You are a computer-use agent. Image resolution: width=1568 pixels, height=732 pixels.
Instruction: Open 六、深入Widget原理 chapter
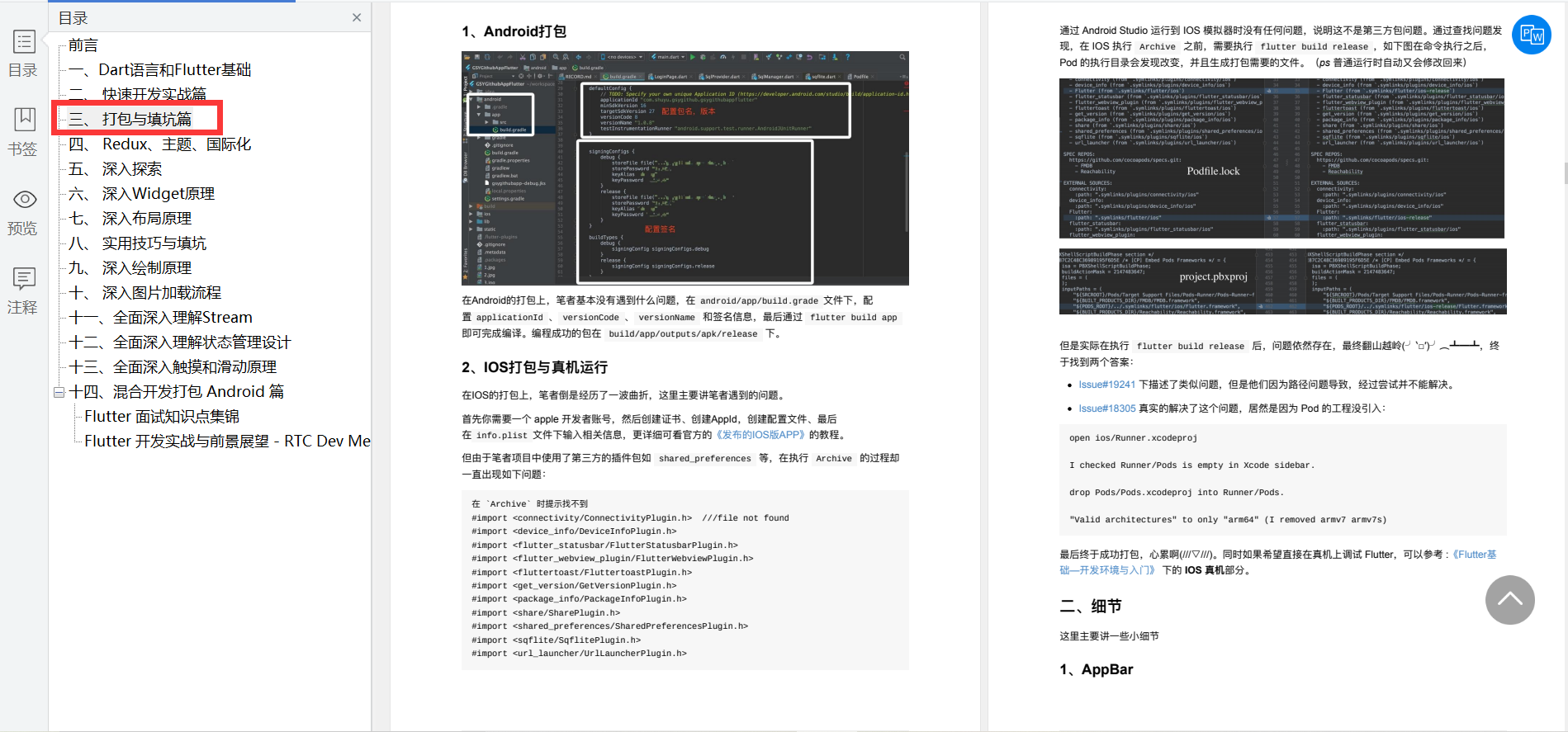tap(142, 194)
